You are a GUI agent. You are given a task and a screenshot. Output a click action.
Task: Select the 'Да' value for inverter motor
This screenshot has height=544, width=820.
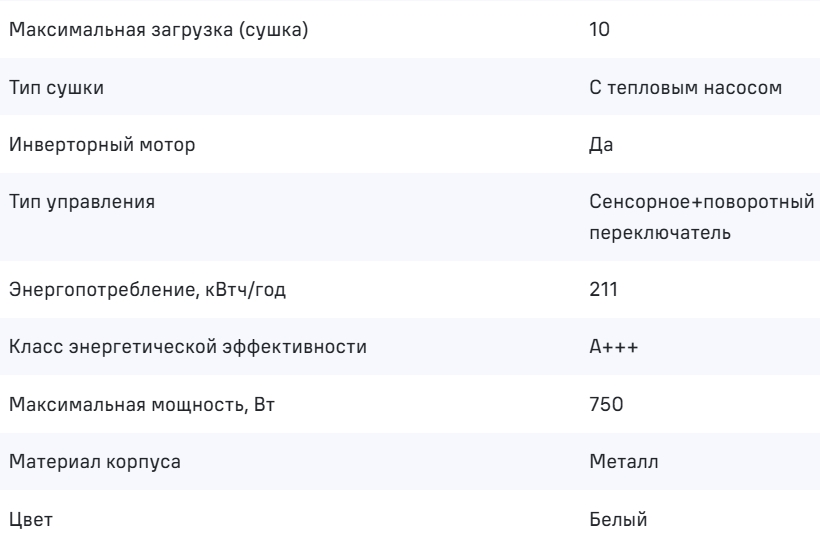(x=602, y=146)
